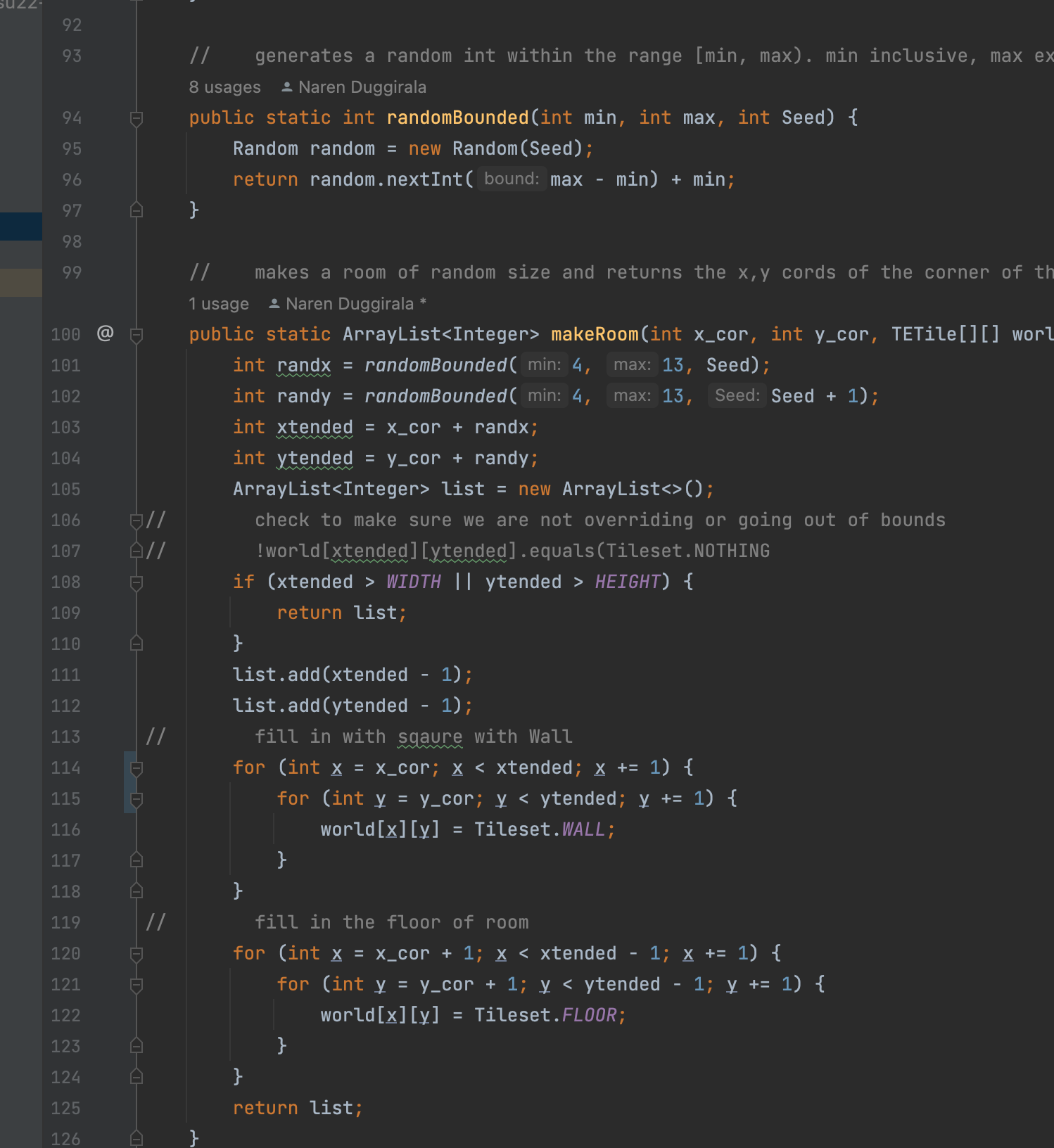Screen dimensions: 1054x1148
Task: Fold the if block on line 108
Action: click(x=136, y=582)
